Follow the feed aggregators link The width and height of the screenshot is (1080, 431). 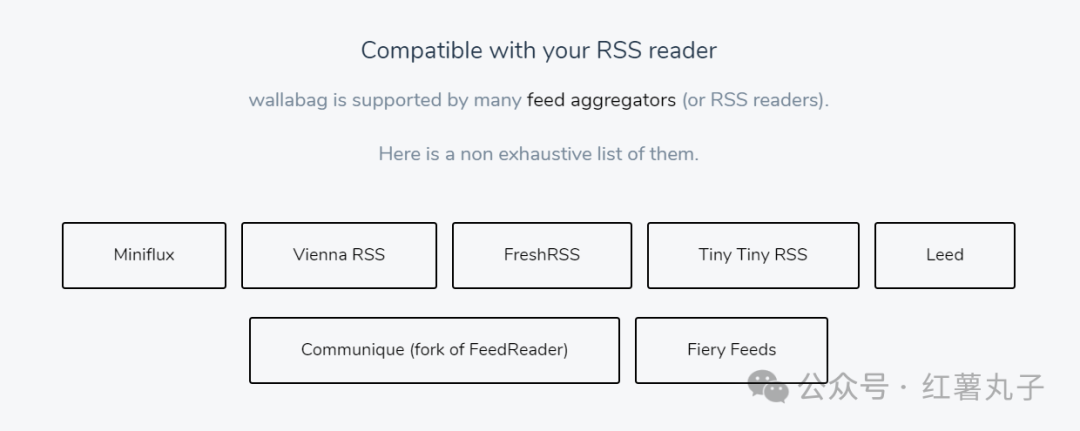point(601,100)
